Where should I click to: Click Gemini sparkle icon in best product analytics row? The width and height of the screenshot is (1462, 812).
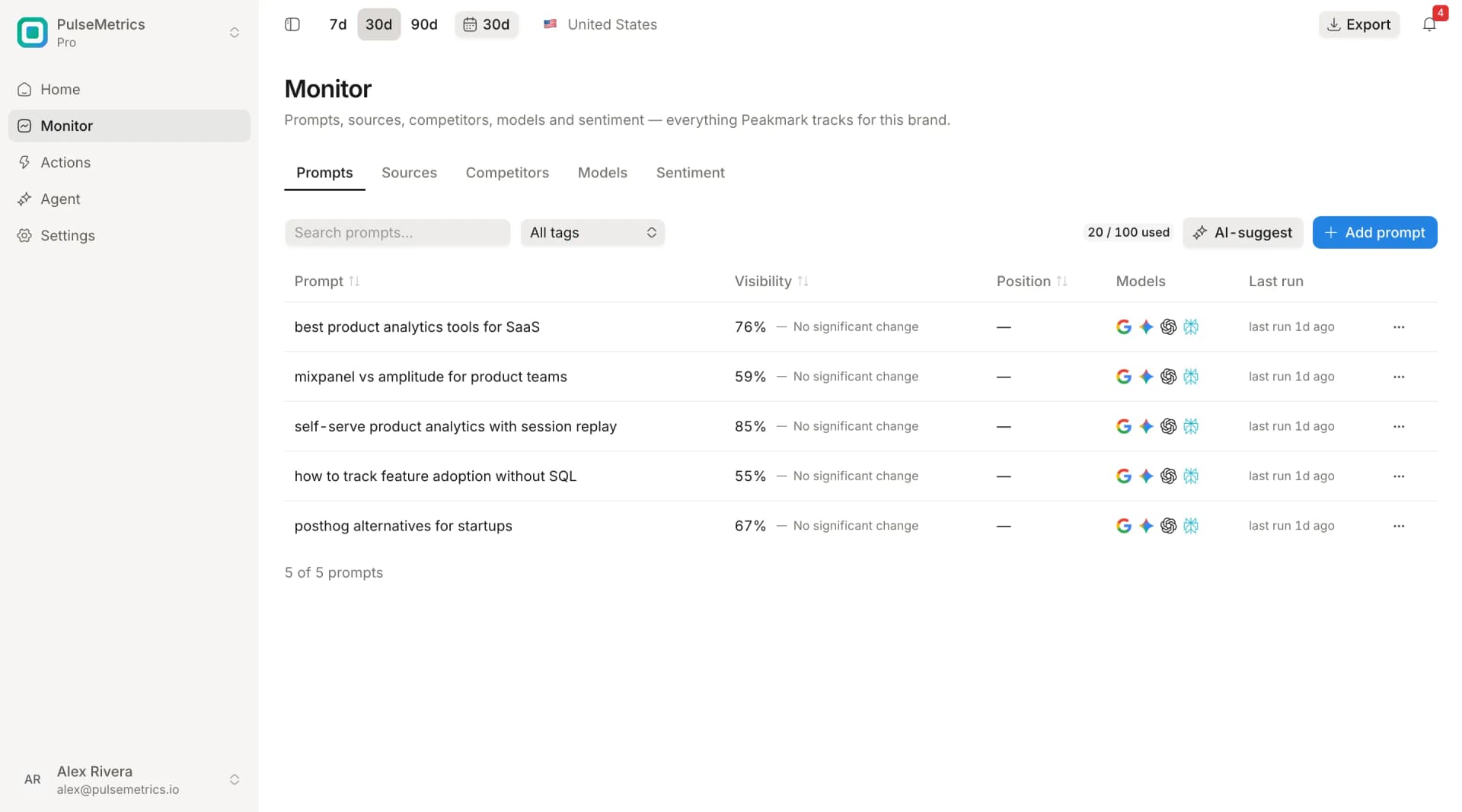tap(1146, 327)
